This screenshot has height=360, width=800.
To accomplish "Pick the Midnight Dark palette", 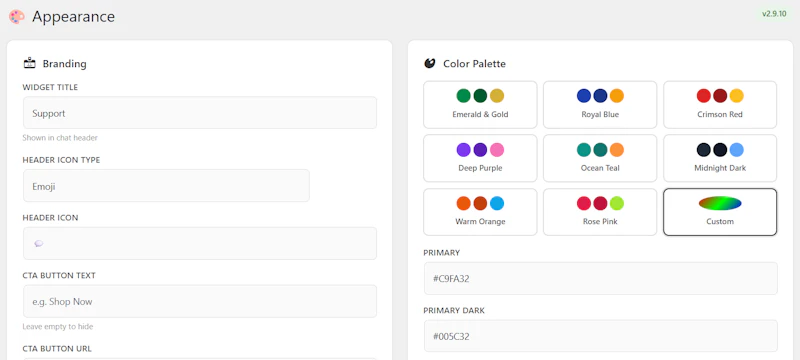I will coord(720,158).
